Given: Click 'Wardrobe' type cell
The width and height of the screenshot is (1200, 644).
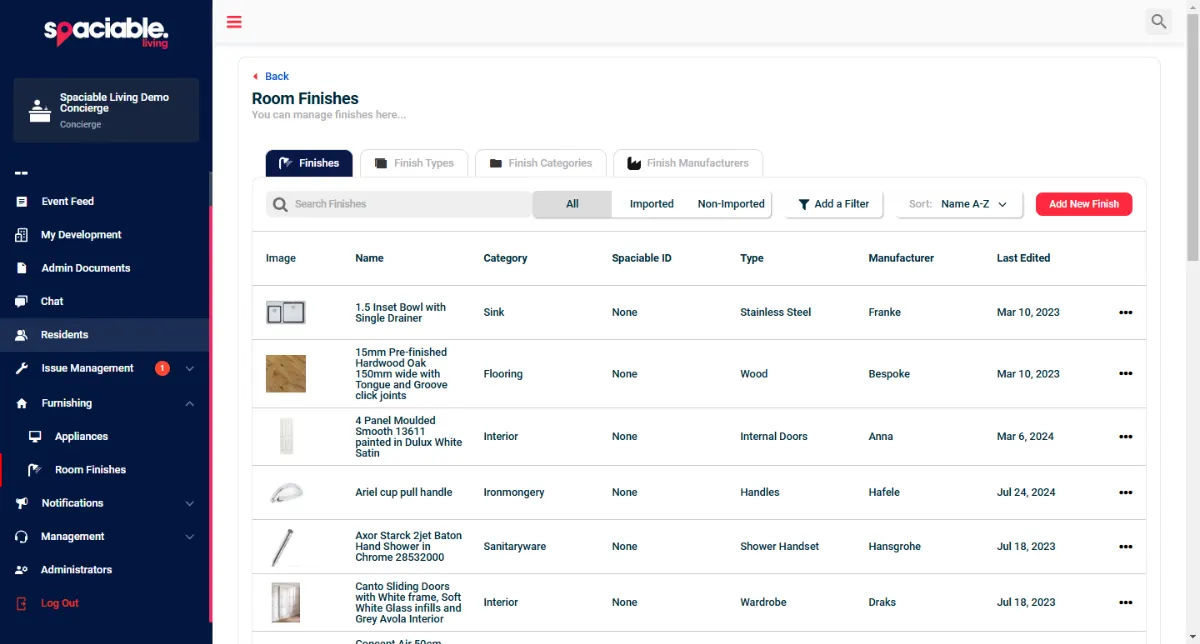Looking at the screenshot, I should 763,603.
